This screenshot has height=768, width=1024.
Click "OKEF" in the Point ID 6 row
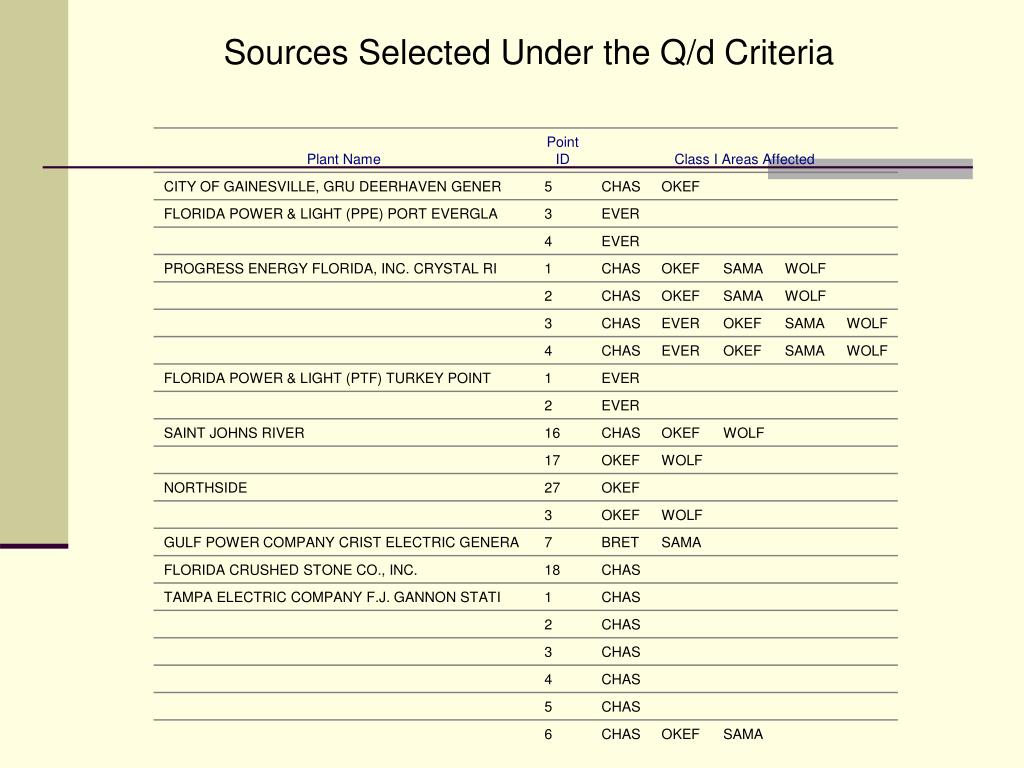(x=680, y=734)
